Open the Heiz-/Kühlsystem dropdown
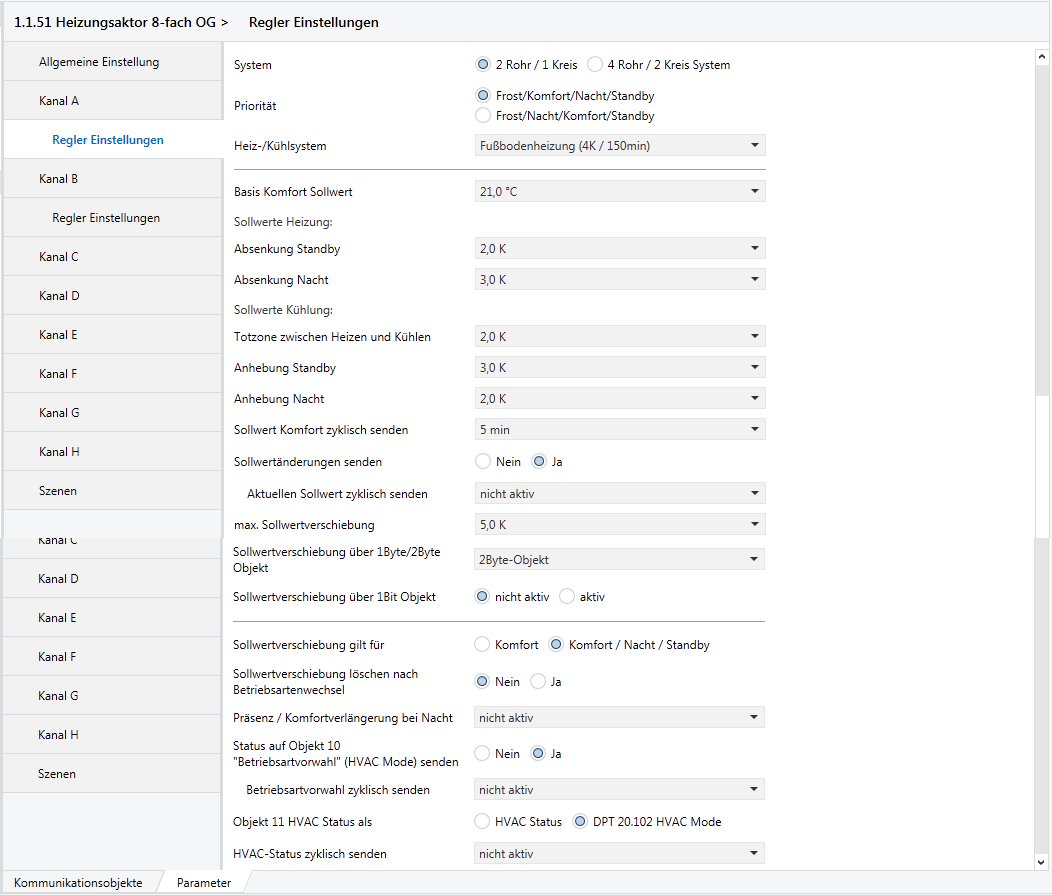1052x895 pixels. (x=620, y=146)
